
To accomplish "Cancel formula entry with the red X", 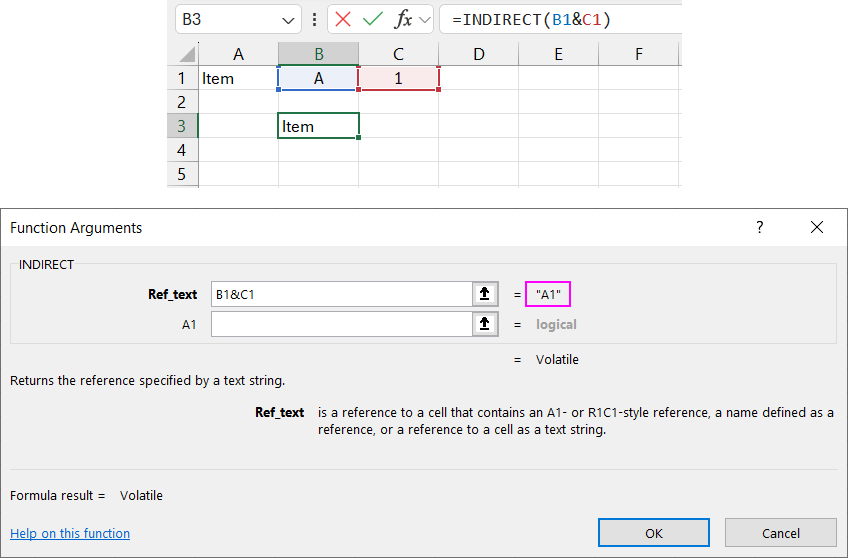I will pyautogui.click(x=343, y=20).
